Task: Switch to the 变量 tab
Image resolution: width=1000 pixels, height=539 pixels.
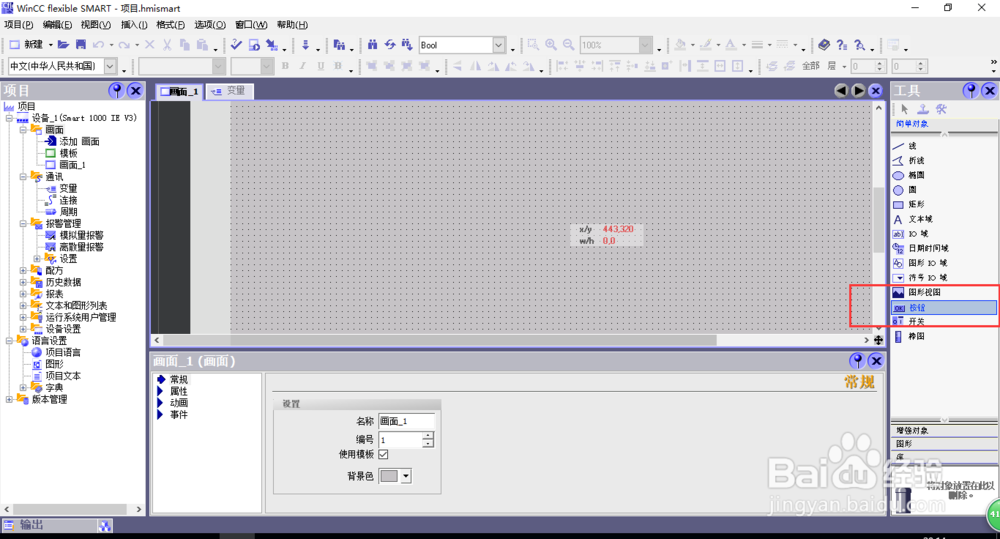Action: (230, 91)
